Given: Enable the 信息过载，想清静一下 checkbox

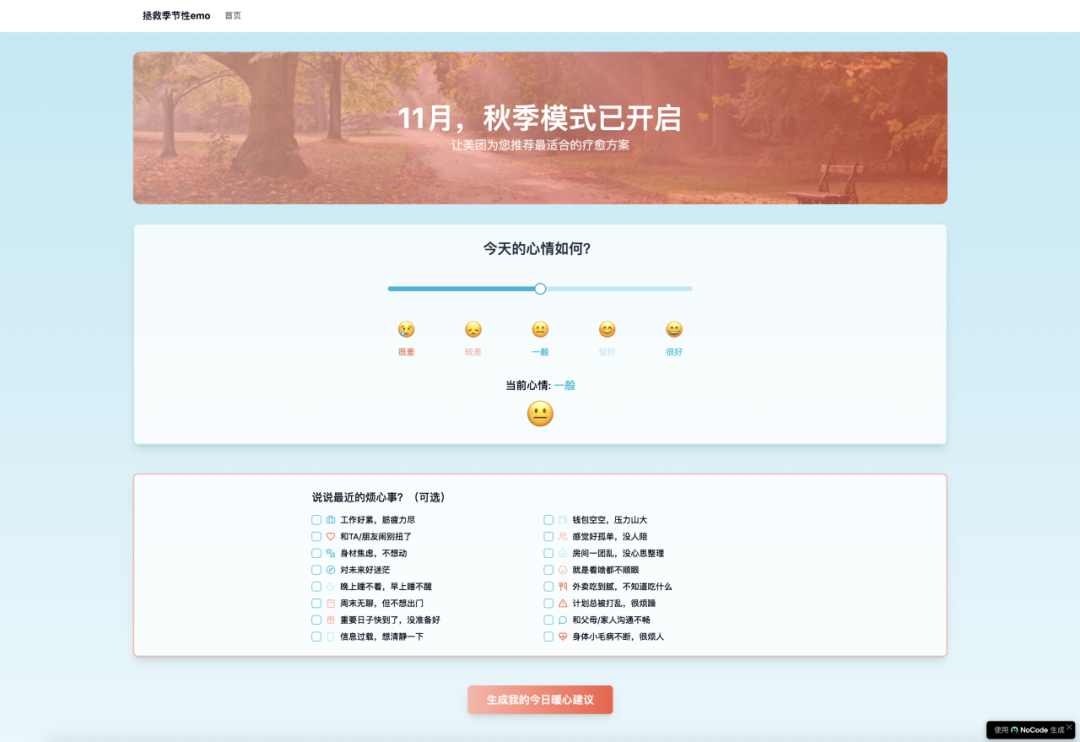Looking at the screenshot, I should 317,637.
